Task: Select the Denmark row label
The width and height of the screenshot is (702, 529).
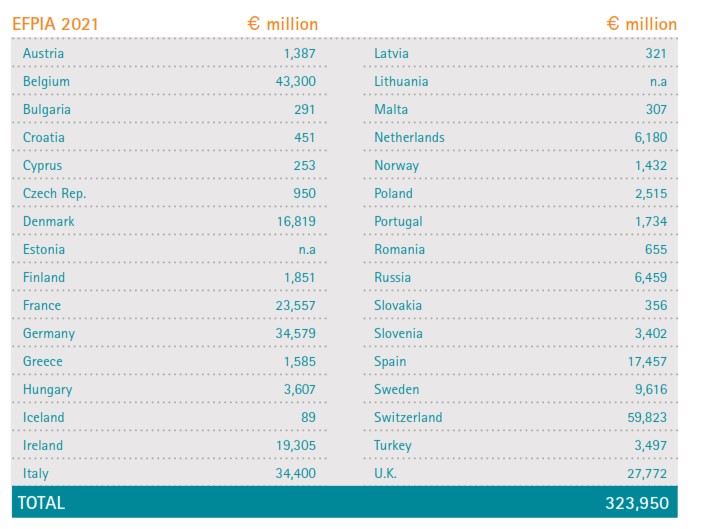Action: click(x=49, y=221)
